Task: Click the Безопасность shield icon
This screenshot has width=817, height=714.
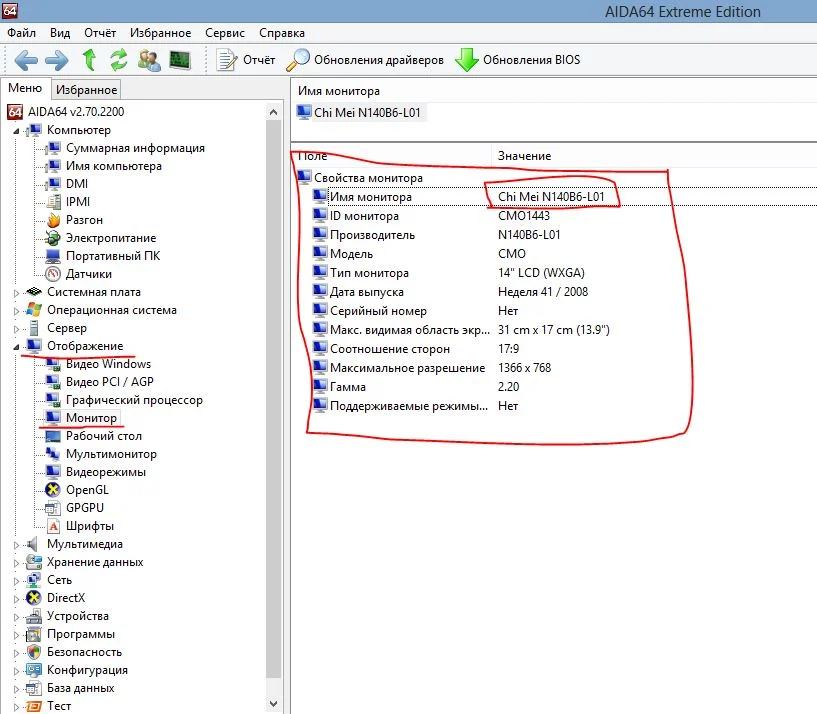Action: pos(34,652)
